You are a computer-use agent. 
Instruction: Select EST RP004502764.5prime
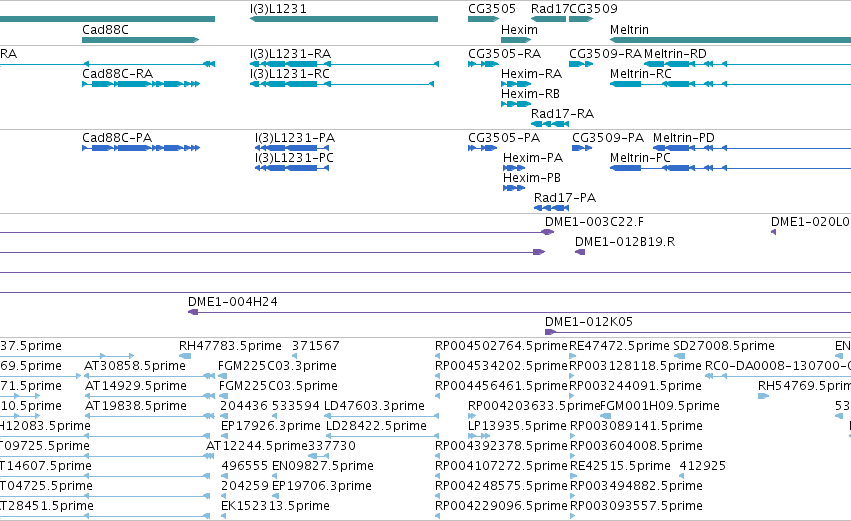(x=437, y=356)
